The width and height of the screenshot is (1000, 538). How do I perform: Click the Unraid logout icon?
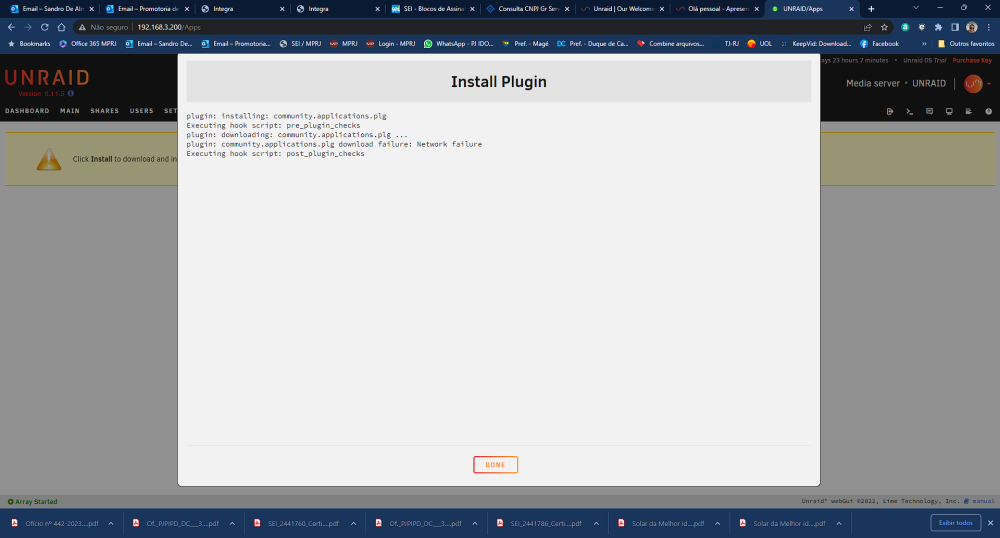pyautogui.click(x=890, y=112)
